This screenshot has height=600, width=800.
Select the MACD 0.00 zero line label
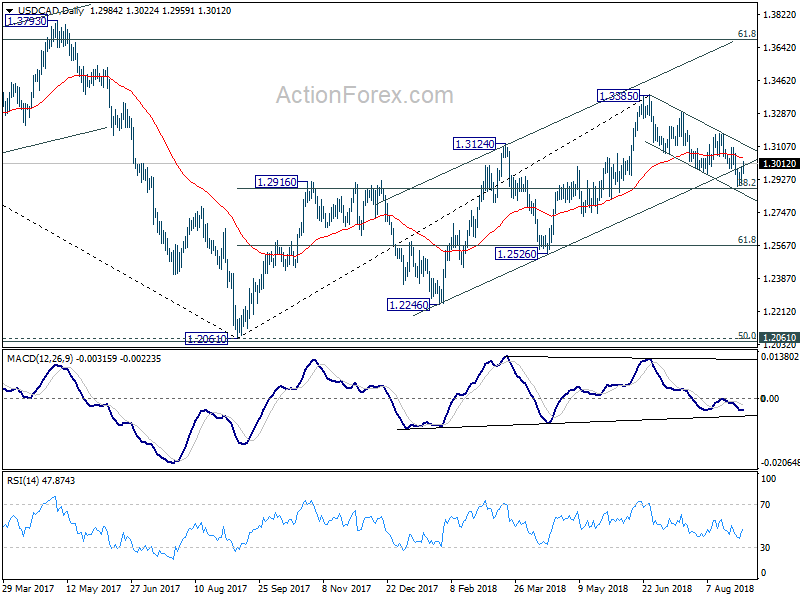769,398
